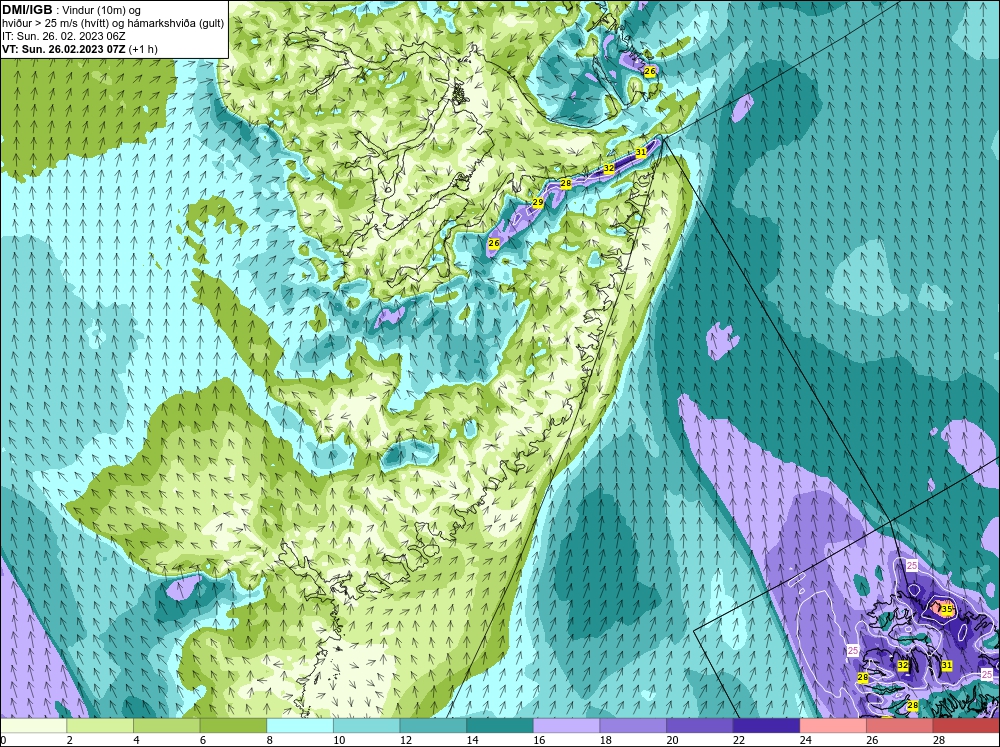Click the 14–16 m/s dark teal legend swatch
The image size is (1000, 747).
click(499, 726)
